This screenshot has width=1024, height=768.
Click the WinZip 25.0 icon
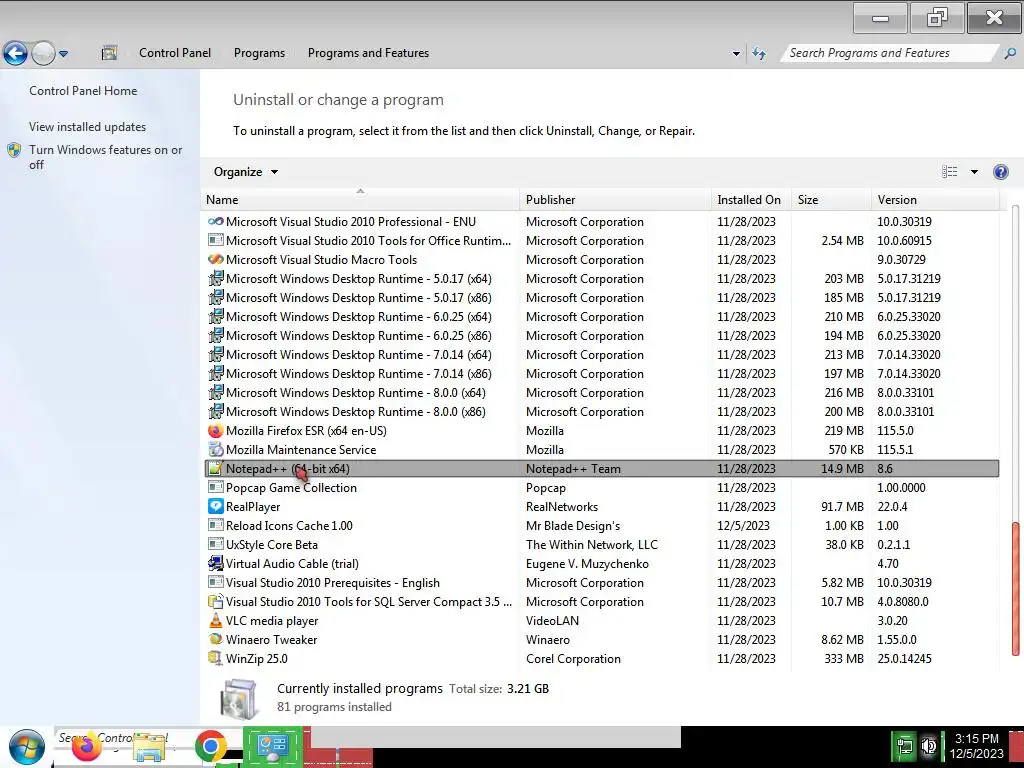click(216, 658)
